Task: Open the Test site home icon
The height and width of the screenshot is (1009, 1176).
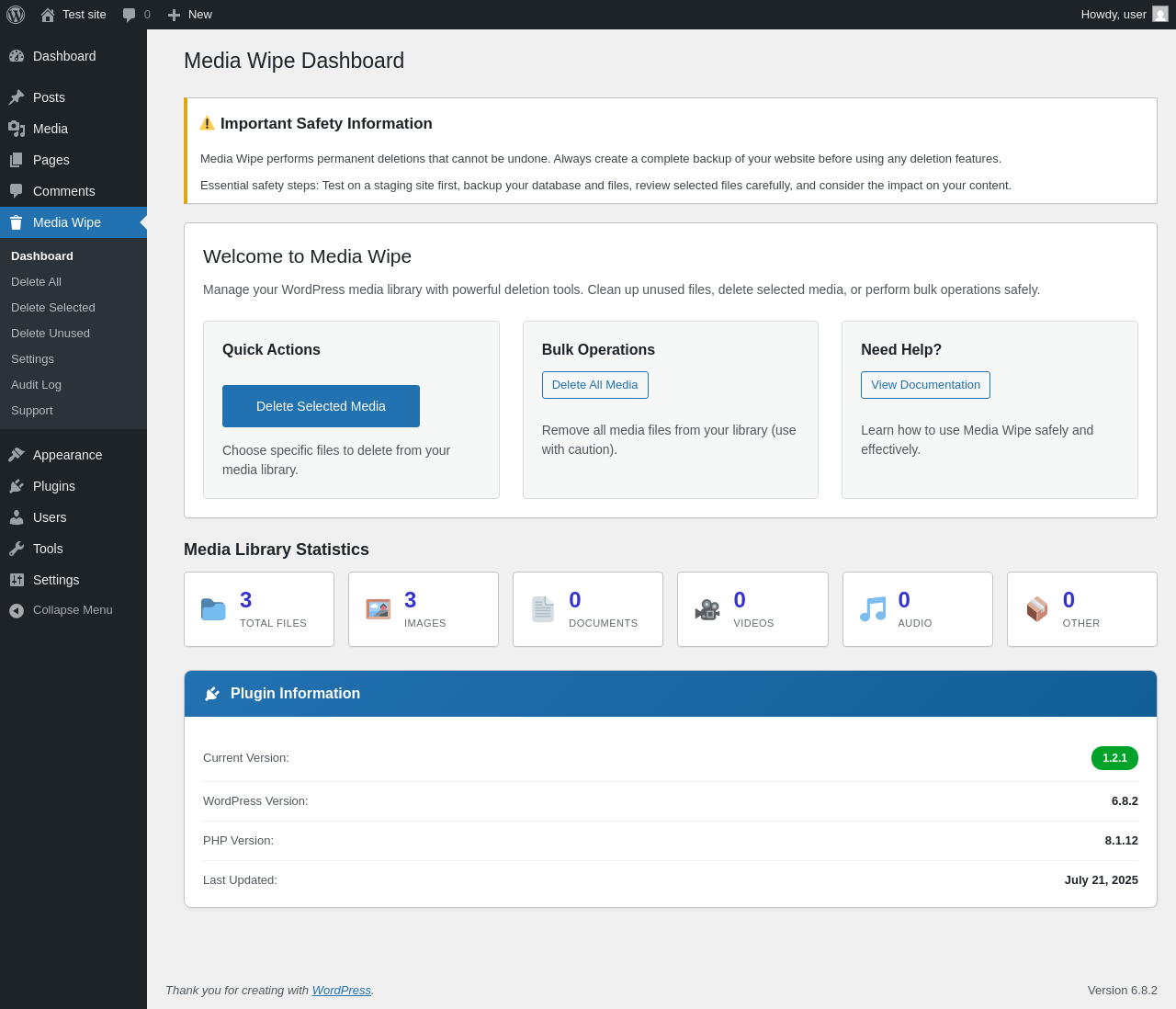Action: pos(48,15)
